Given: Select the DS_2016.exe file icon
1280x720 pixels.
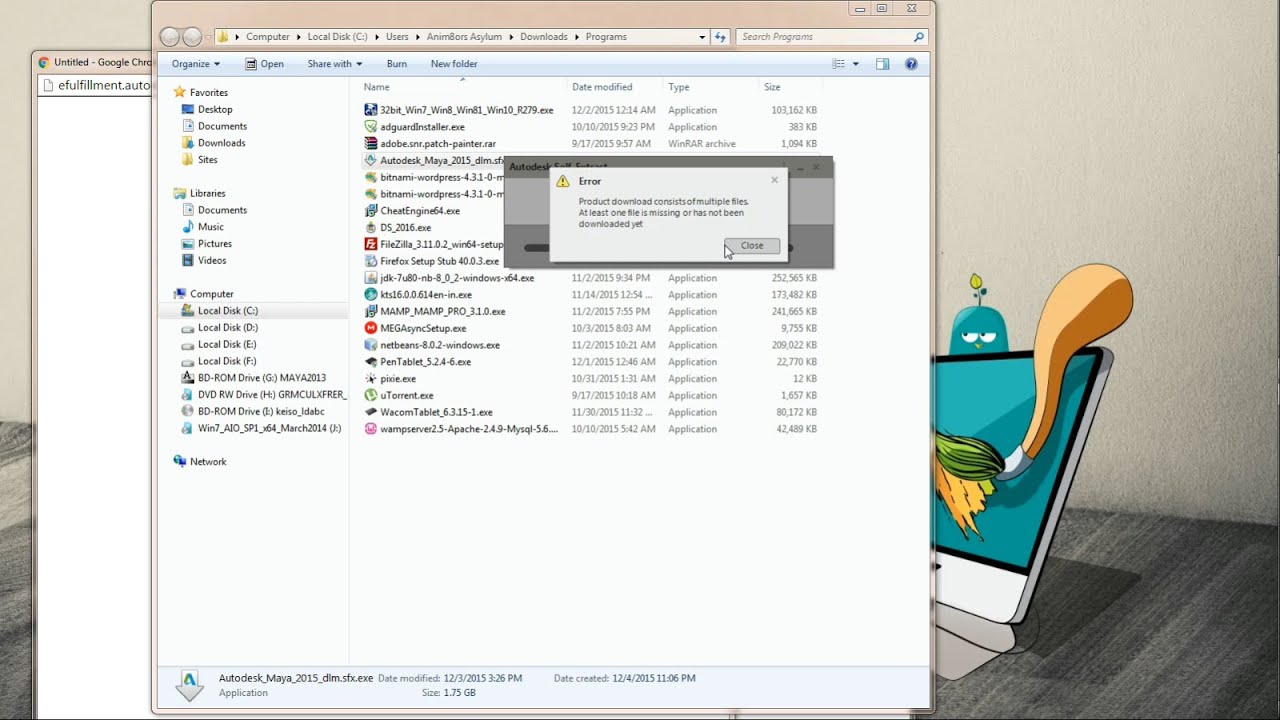Looking at the screenshot, I should pyautogui.click(x=371, y=228).
